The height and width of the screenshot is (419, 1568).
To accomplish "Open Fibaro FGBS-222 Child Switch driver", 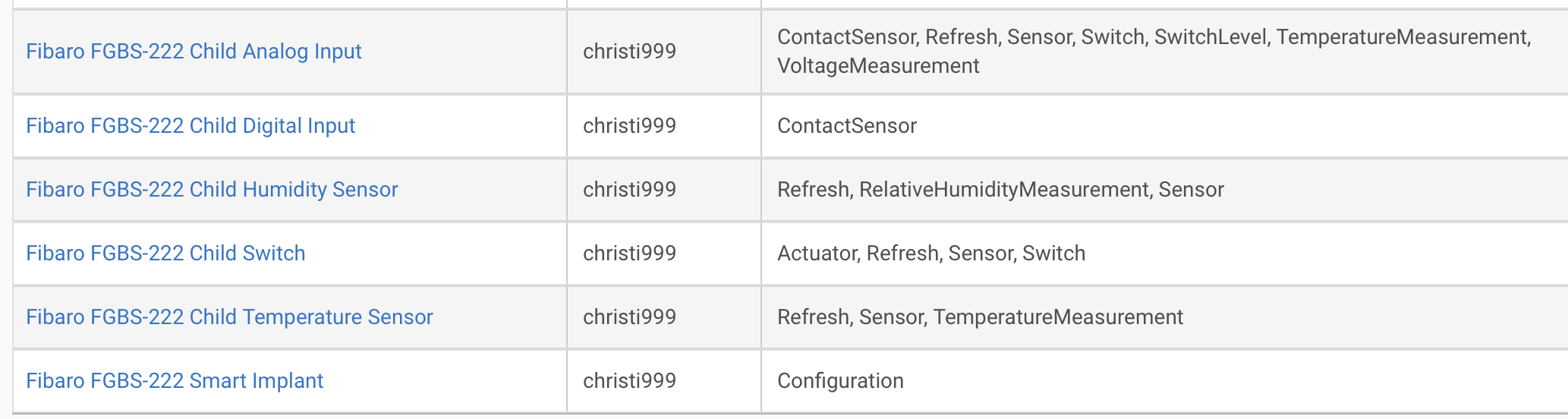I will [165, 254].
